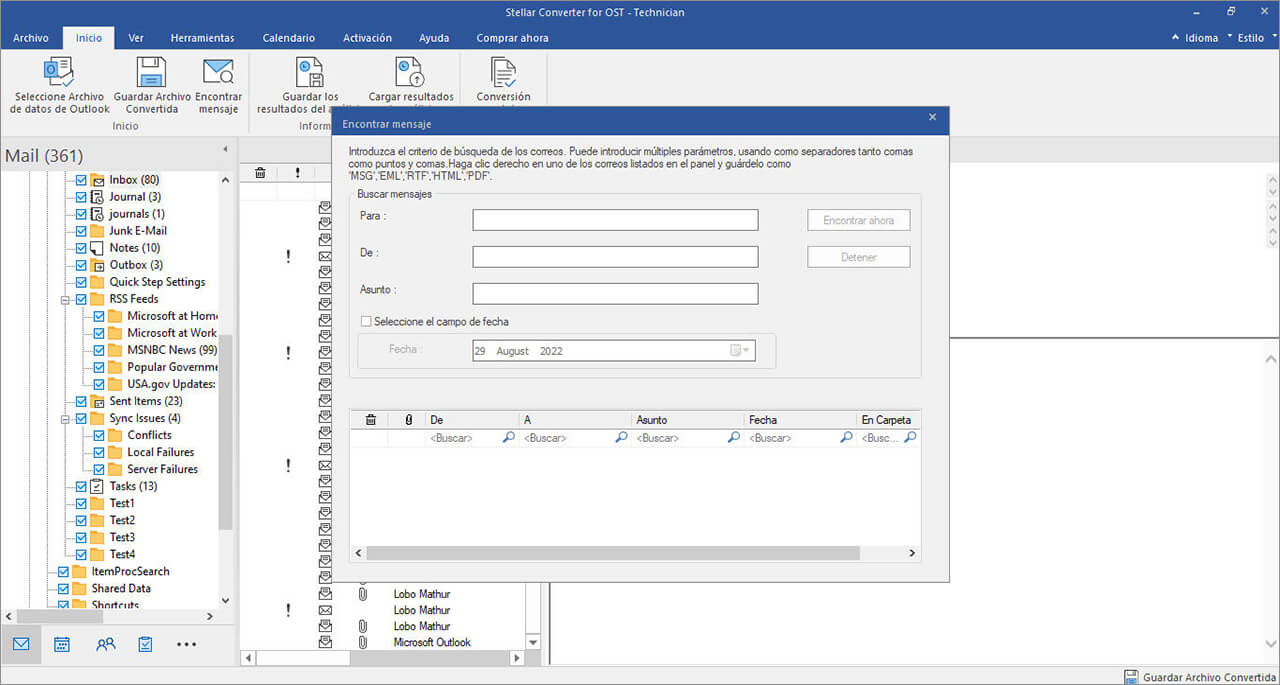
Task: Click Detener button
Action: 859,257
